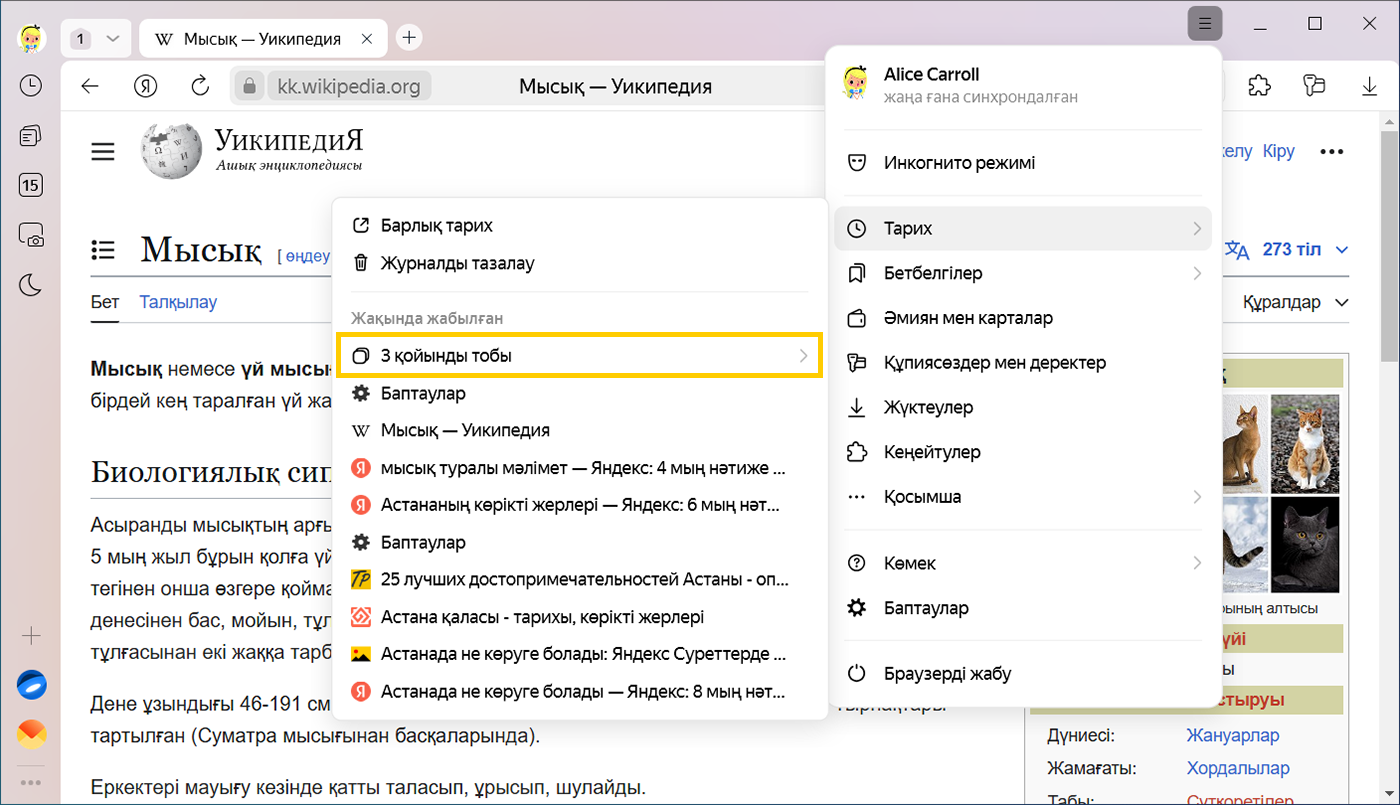Open new tab with plus button

(x=408, y=38)
